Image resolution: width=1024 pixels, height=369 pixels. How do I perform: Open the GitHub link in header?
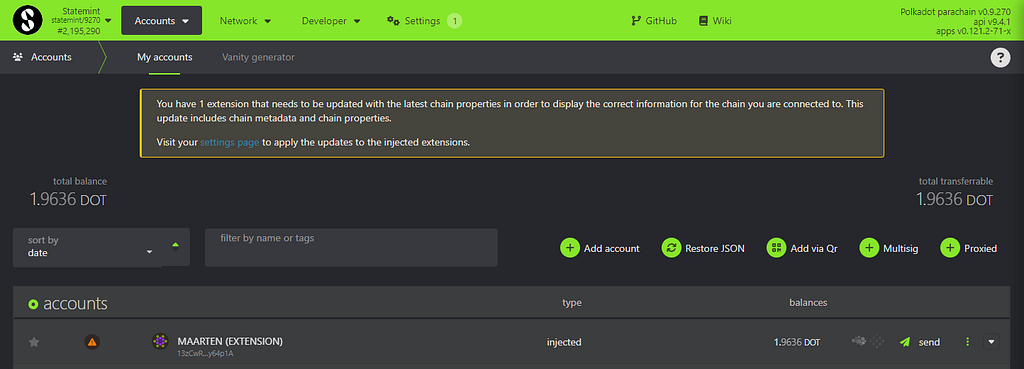[654, 21]
